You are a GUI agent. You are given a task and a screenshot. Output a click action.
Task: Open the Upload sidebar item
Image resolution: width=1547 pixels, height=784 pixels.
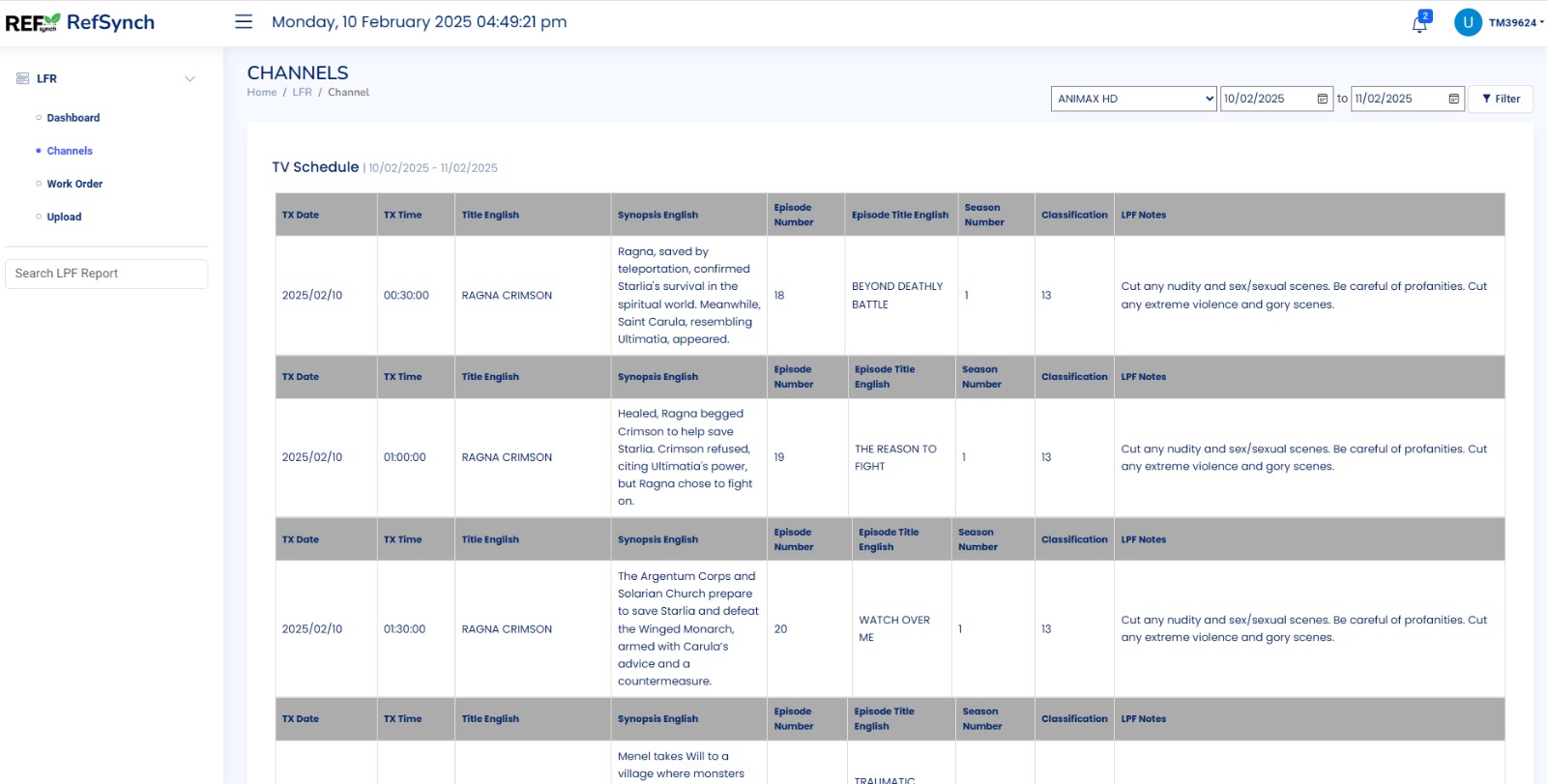[x=64, y=217]
